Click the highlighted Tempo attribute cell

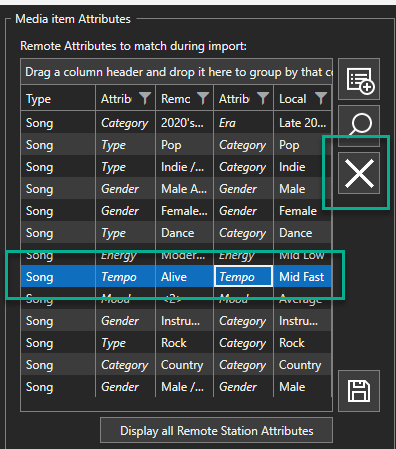point(243,276)
